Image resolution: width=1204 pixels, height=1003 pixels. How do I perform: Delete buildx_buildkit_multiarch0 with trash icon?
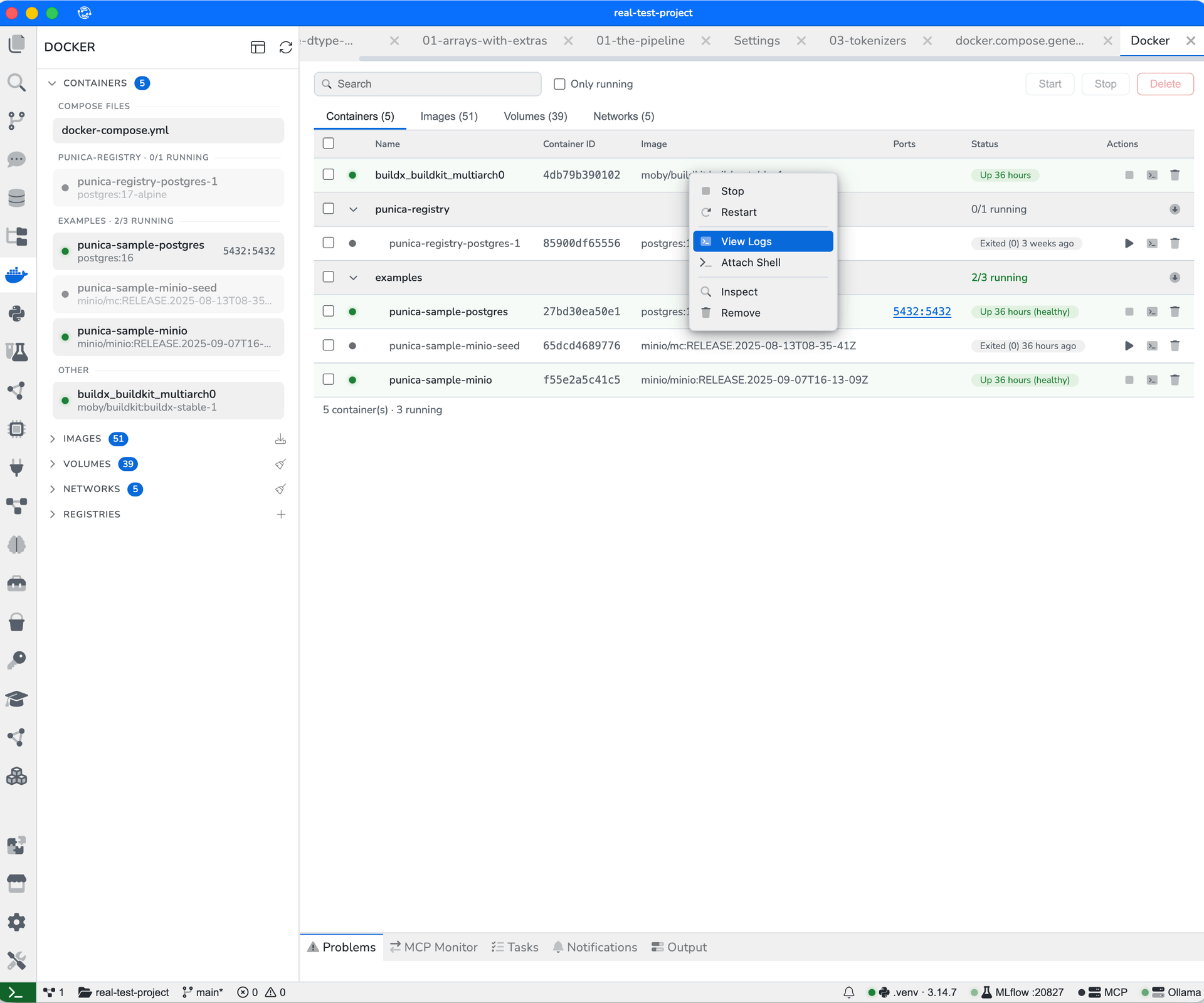pos(1175,175)
